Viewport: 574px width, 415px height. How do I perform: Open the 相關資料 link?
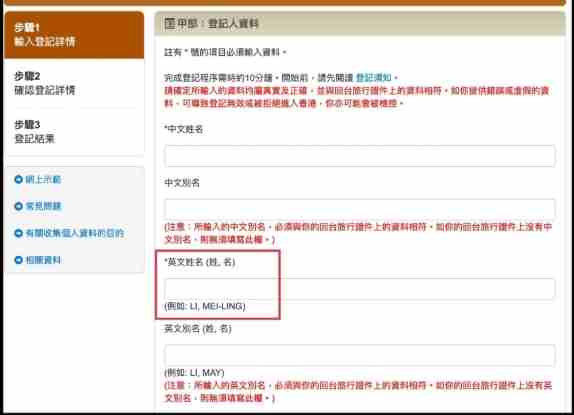click(x=43, y=260)
